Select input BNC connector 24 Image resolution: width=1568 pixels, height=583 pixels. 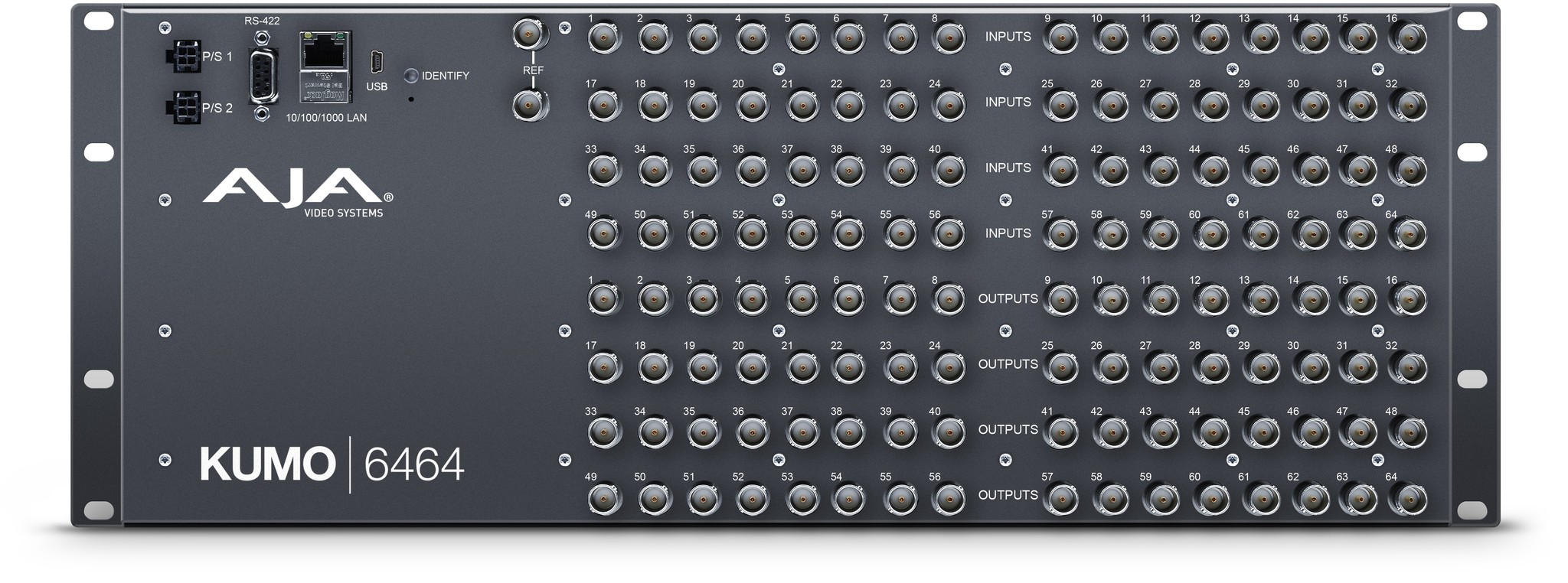[949, 103]
